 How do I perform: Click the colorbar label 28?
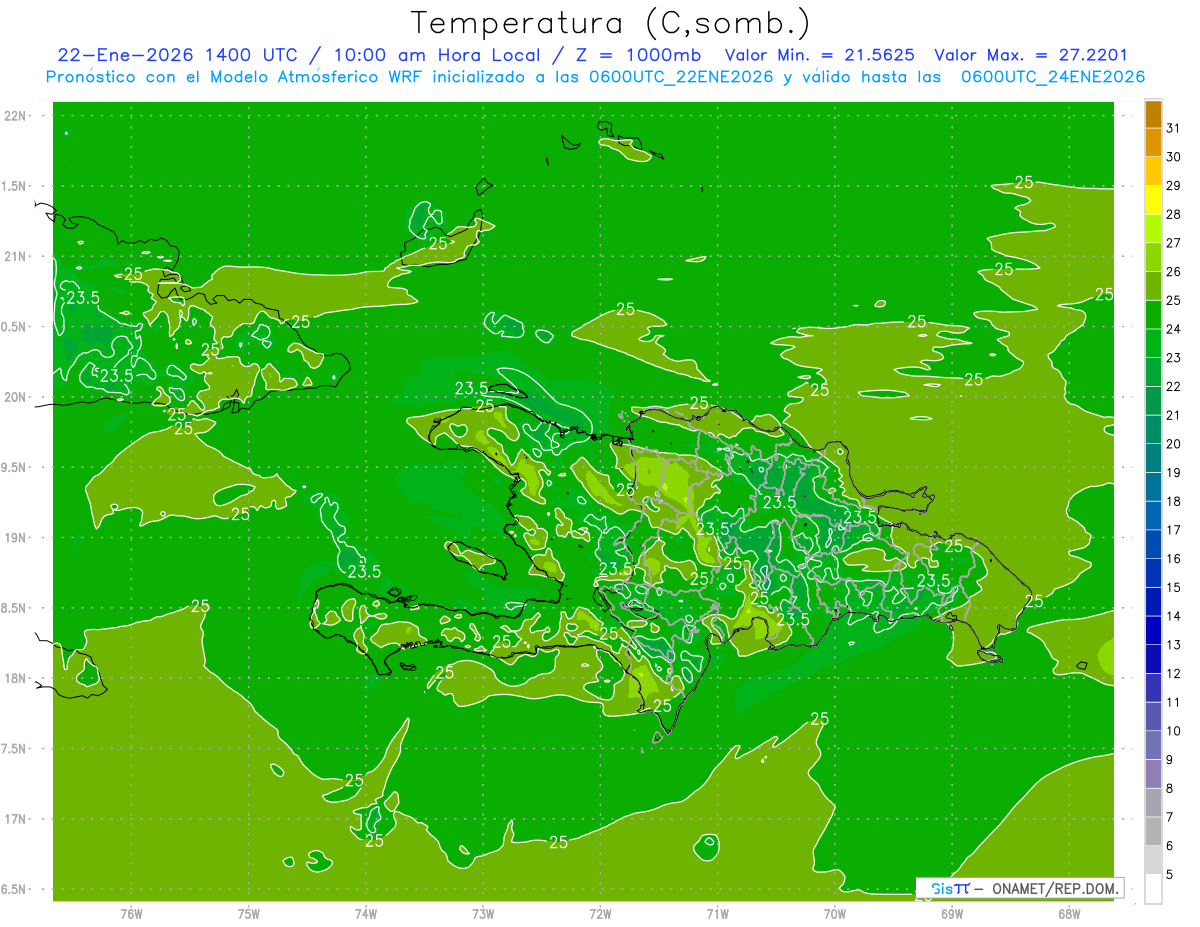pos(1173,214)
